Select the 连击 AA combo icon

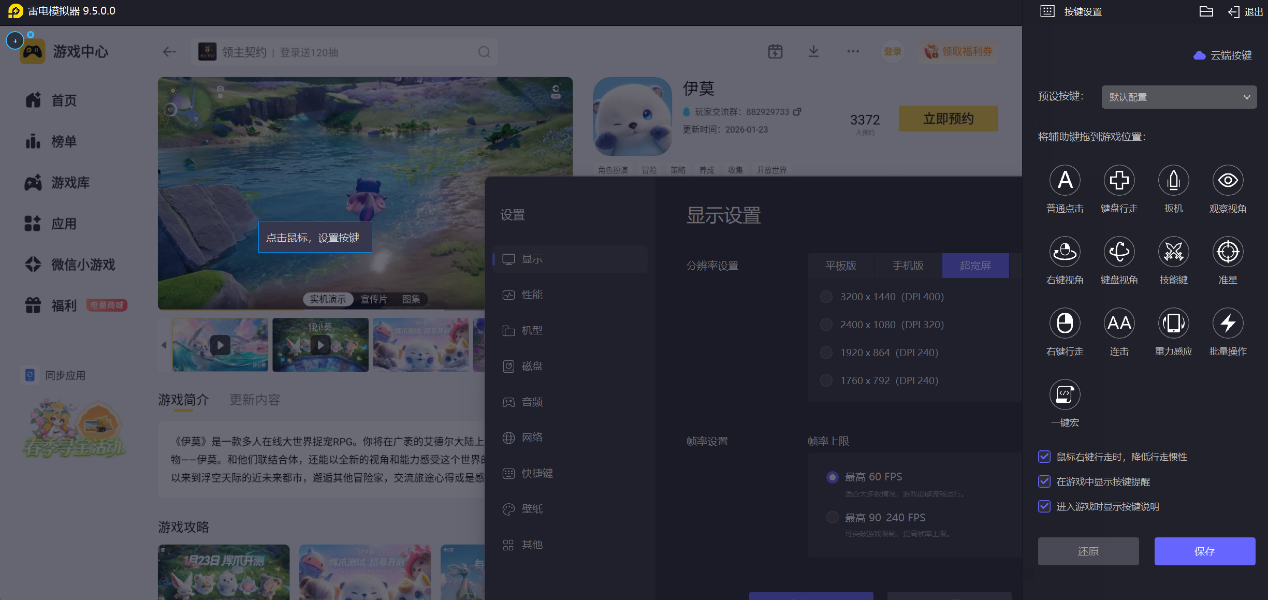(1119, 323)
